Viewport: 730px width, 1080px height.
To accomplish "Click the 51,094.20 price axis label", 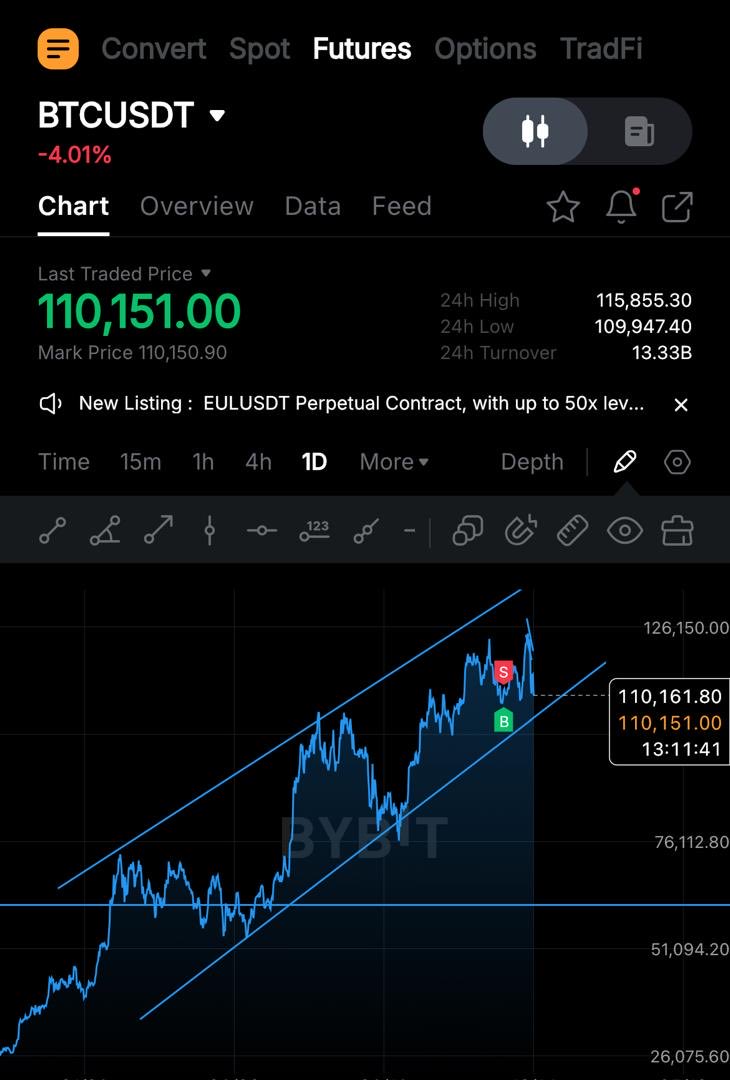I will tap(690, 949).
